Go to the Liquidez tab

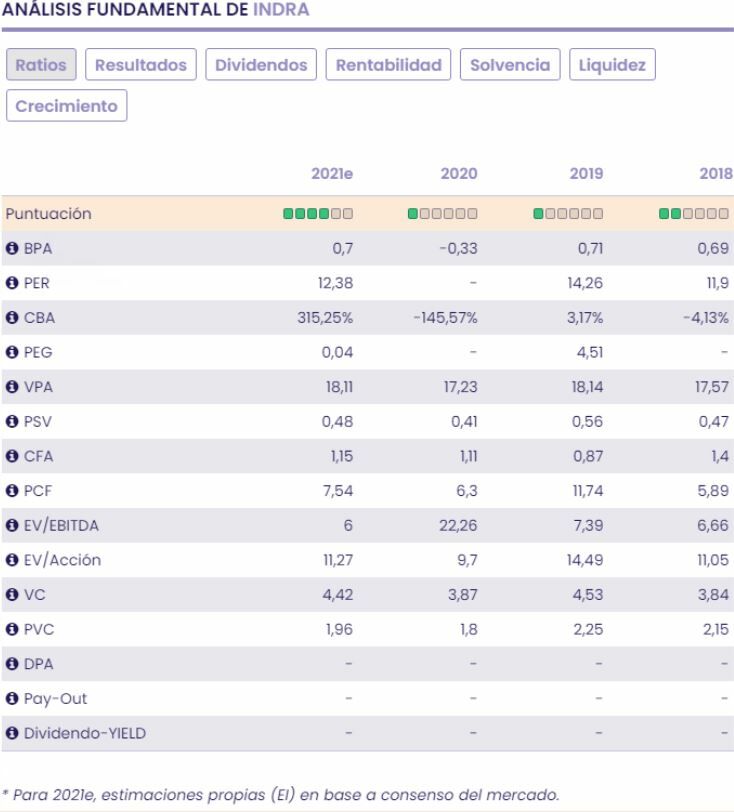pos(612,65)
